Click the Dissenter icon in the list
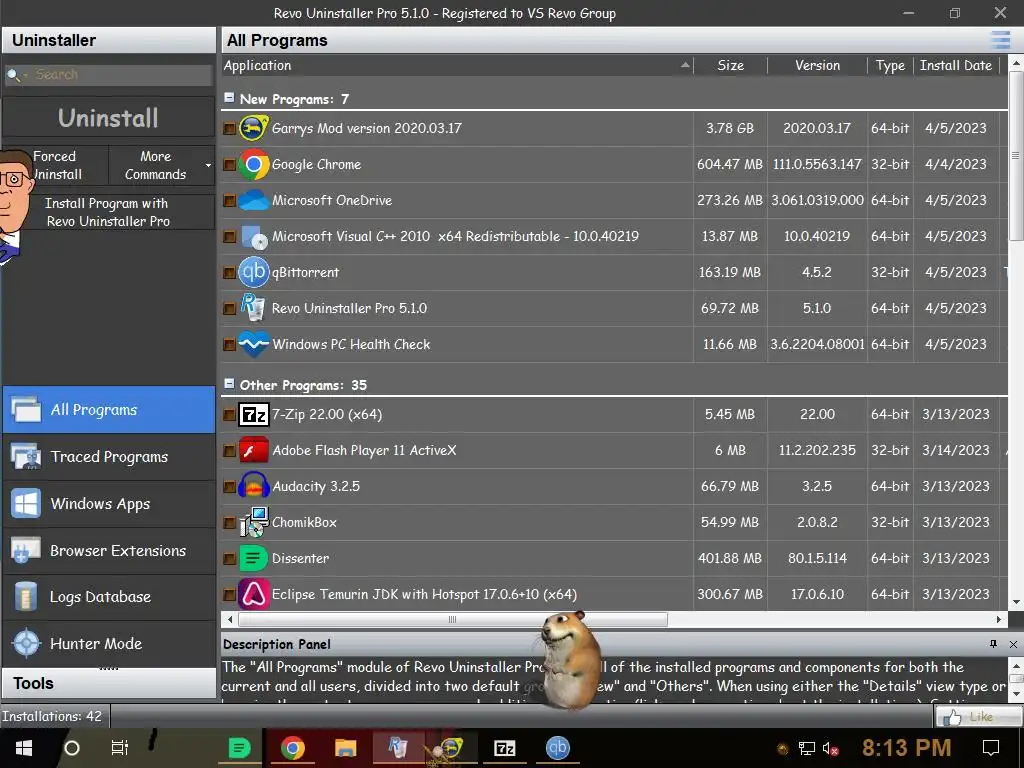The height and width of the screenshot is (768, 1024). 253,558
